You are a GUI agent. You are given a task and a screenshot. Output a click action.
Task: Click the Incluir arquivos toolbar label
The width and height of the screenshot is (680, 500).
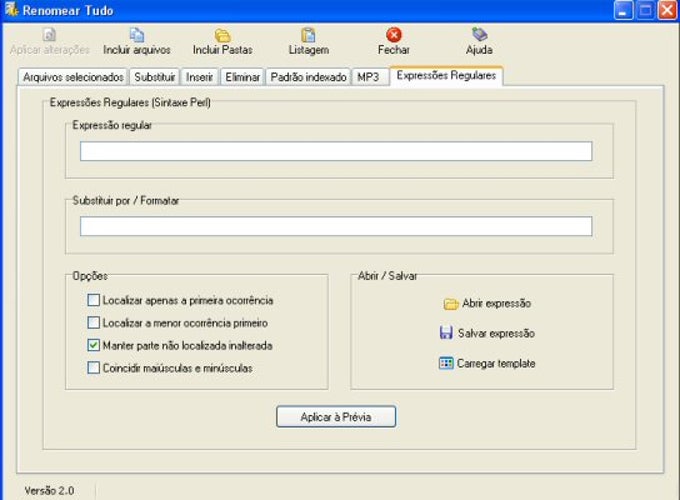[x=137, y=50]
